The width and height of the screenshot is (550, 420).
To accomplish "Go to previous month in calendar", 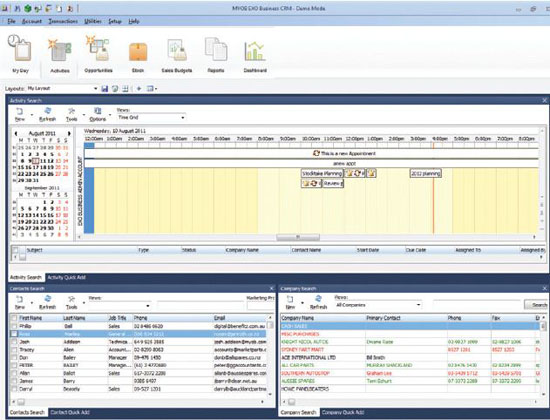I will point(16,133).
